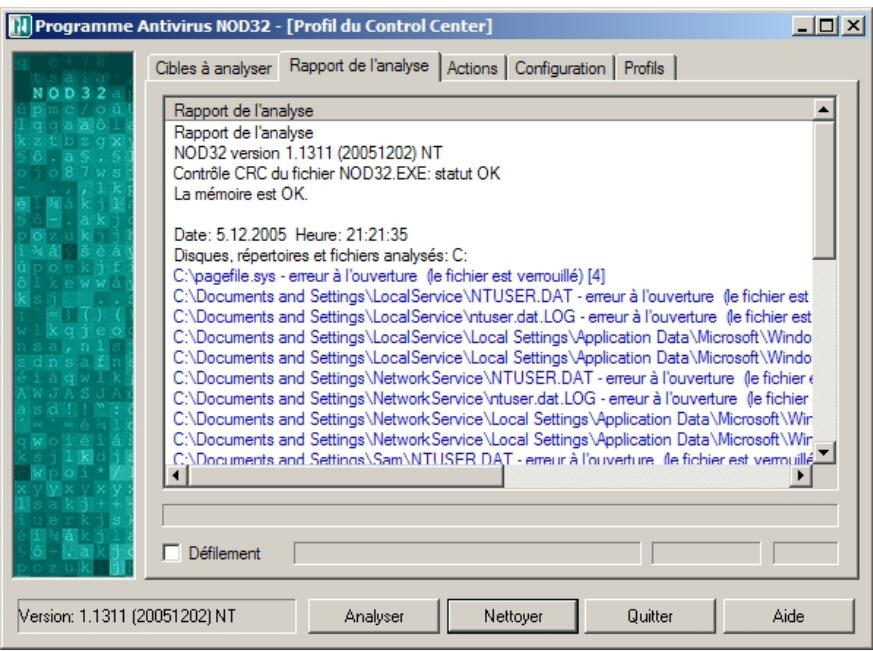Click the report scroll down arrow

click(823, 452)
